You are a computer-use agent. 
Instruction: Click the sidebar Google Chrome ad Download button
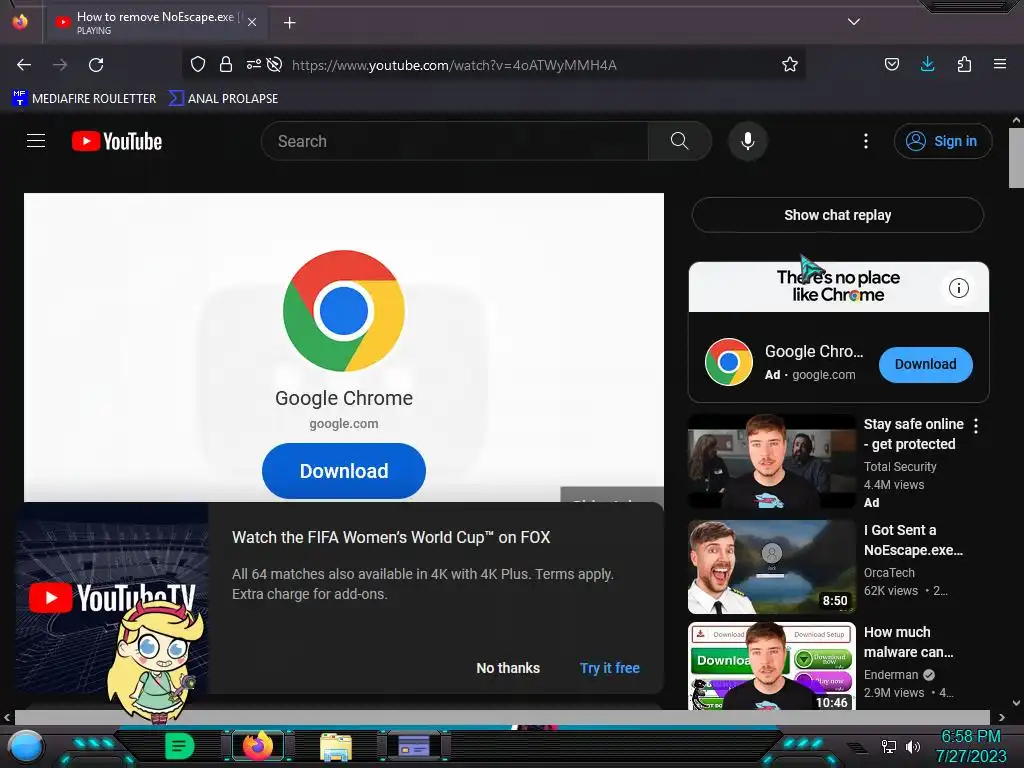(x=925, y=364)
